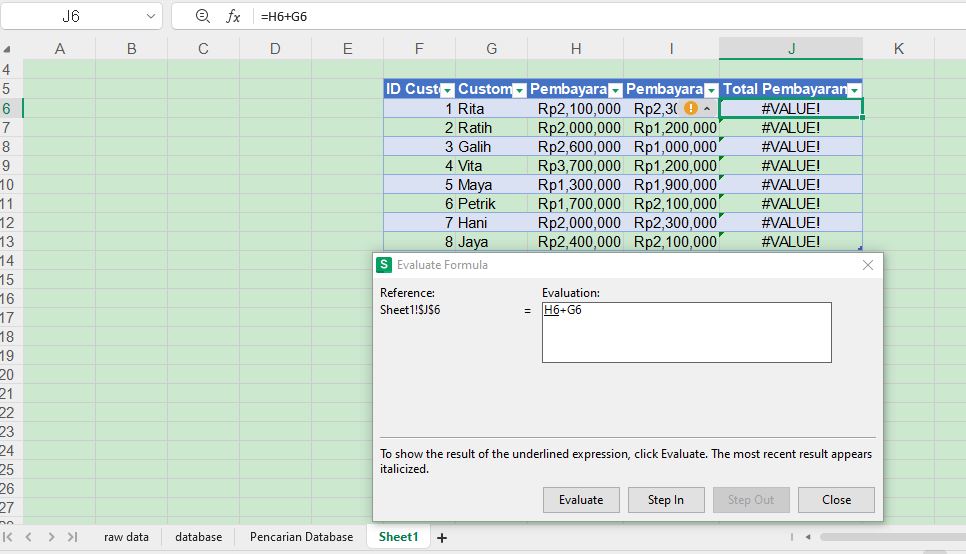Open the fx insert function icon
The image size is (966, 554).
[233, 16]
